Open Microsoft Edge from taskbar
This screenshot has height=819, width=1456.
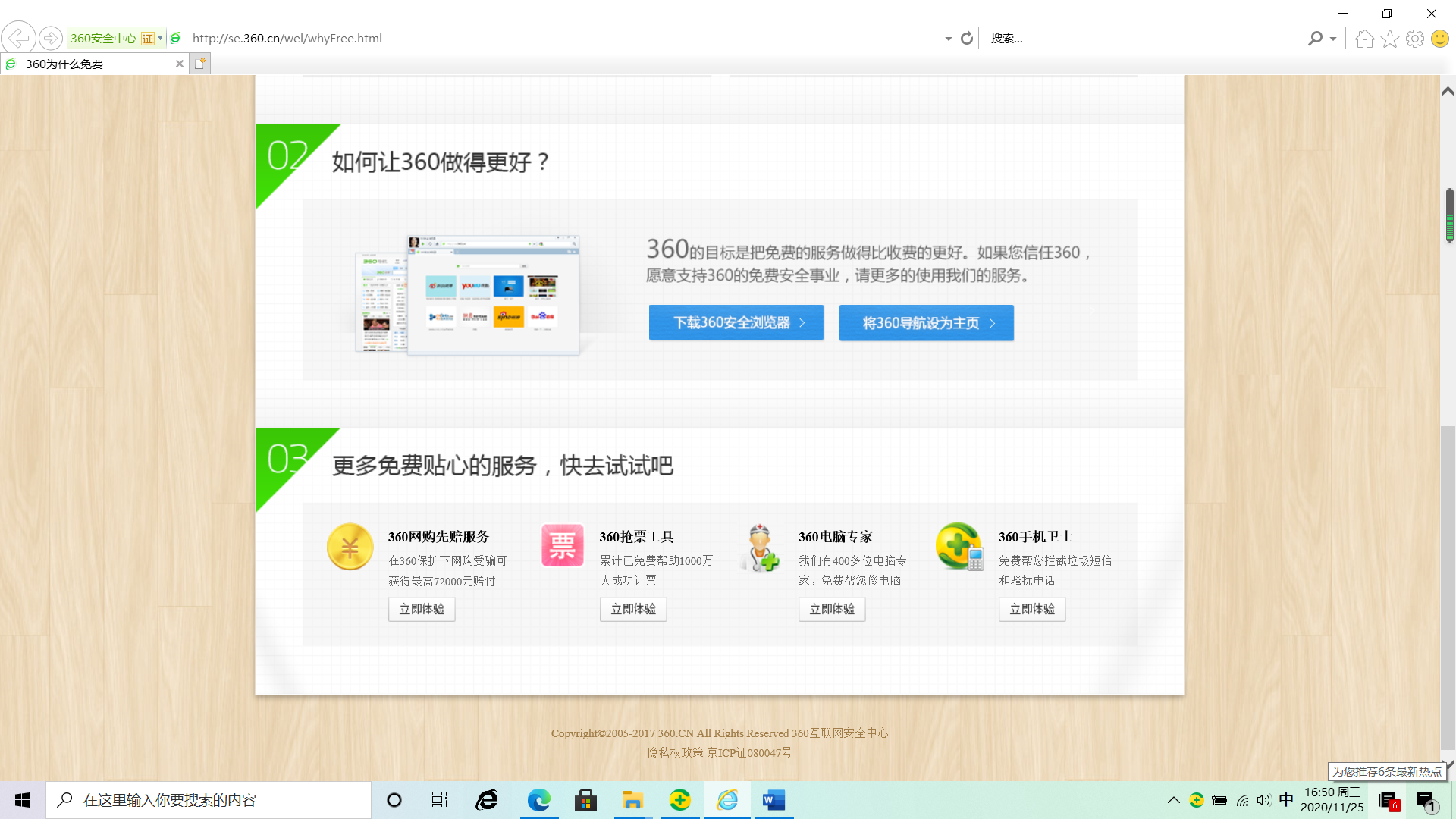pos(539,800)
